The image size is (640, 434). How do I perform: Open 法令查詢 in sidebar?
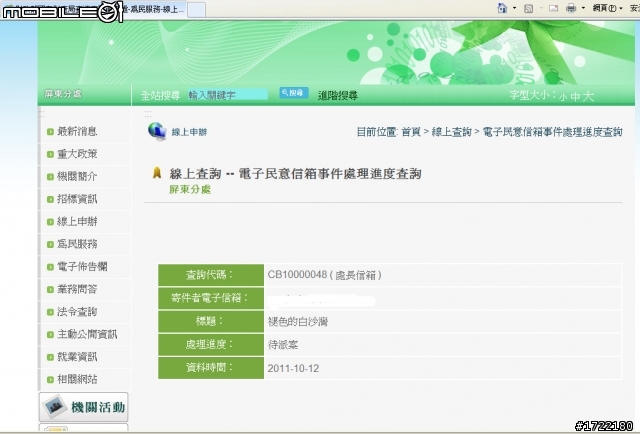(77, 312)
